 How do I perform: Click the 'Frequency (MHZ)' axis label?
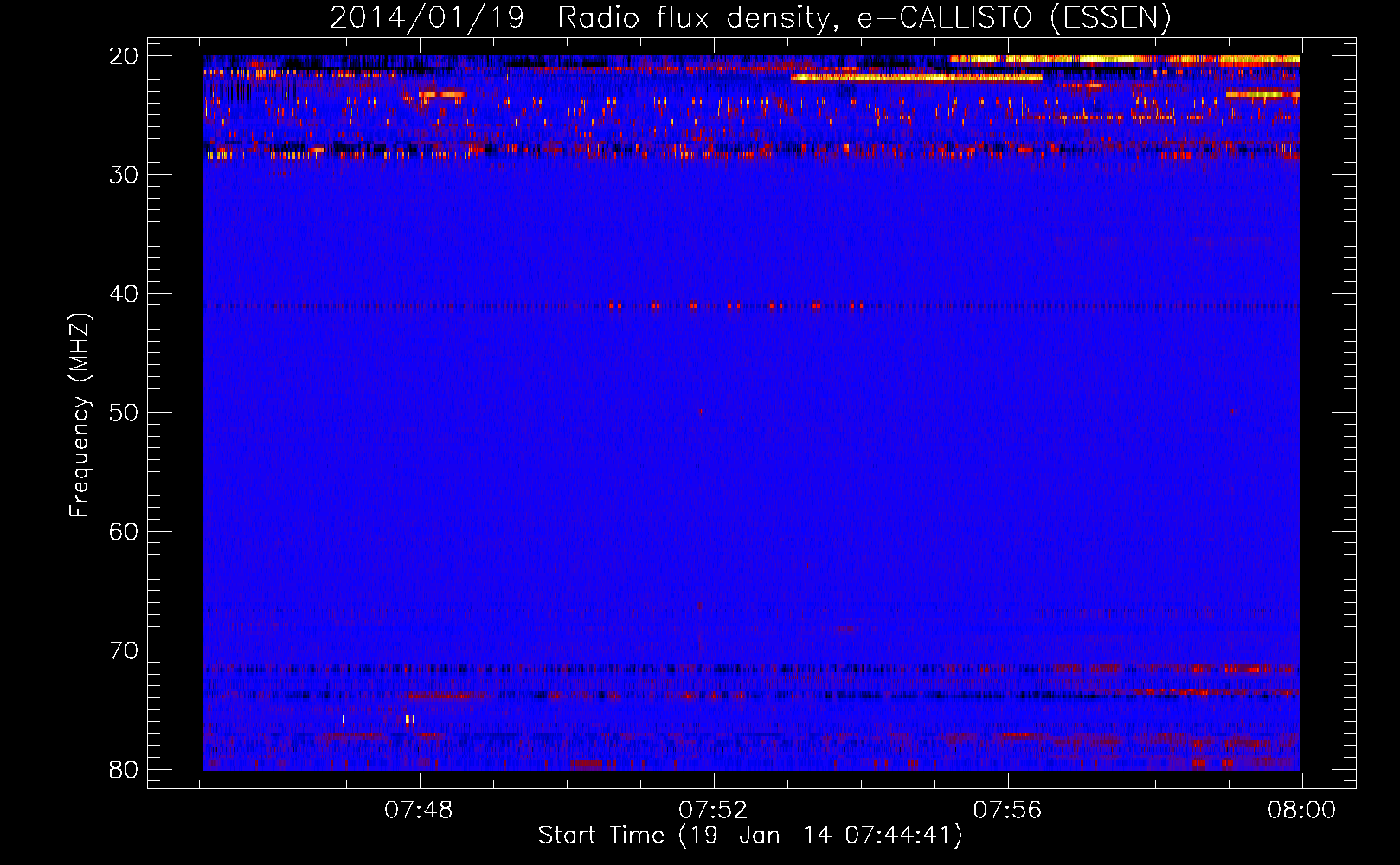(80, 414)
